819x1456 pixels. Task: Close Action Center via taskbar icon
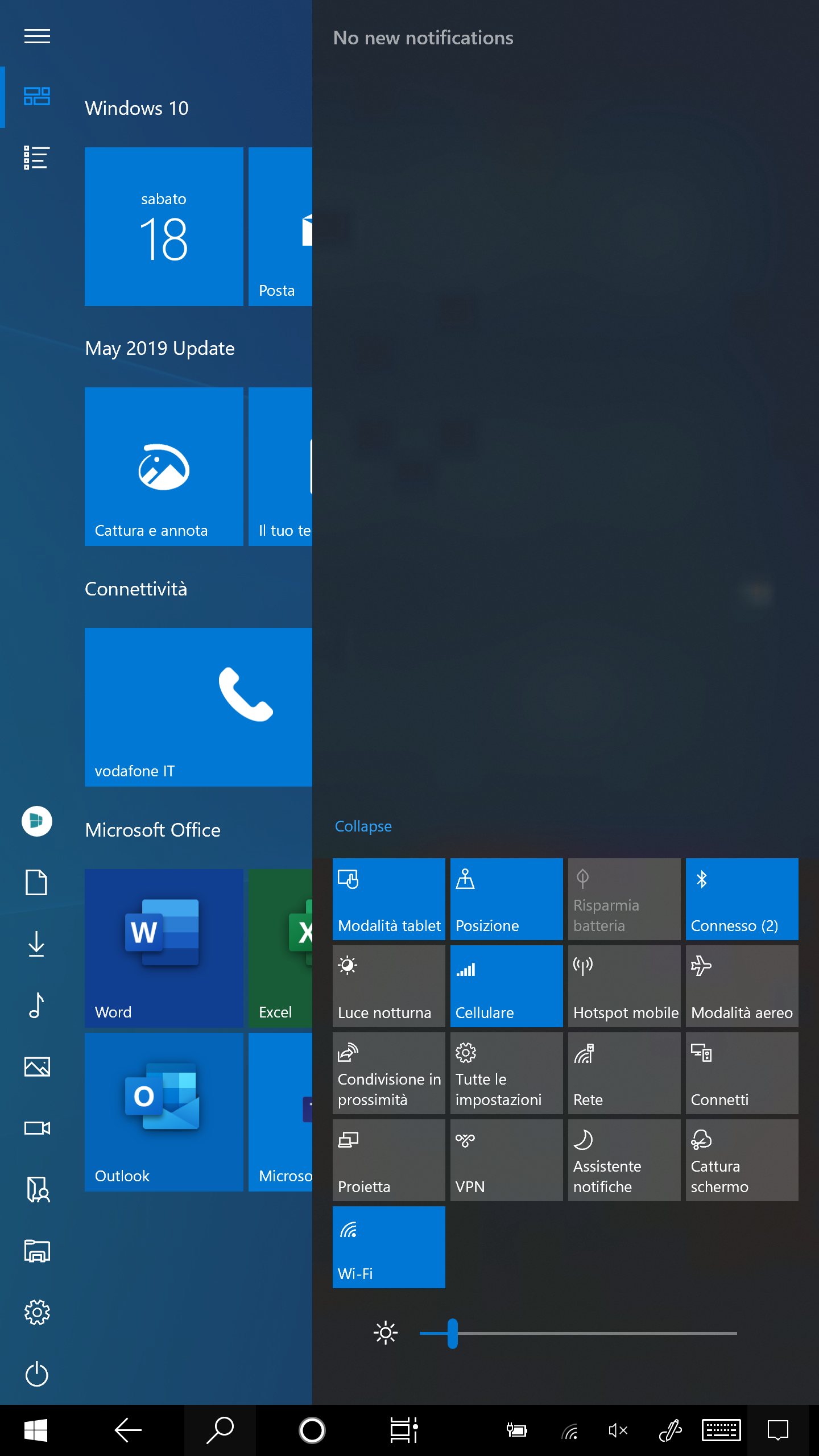[x=778, y=1430]
